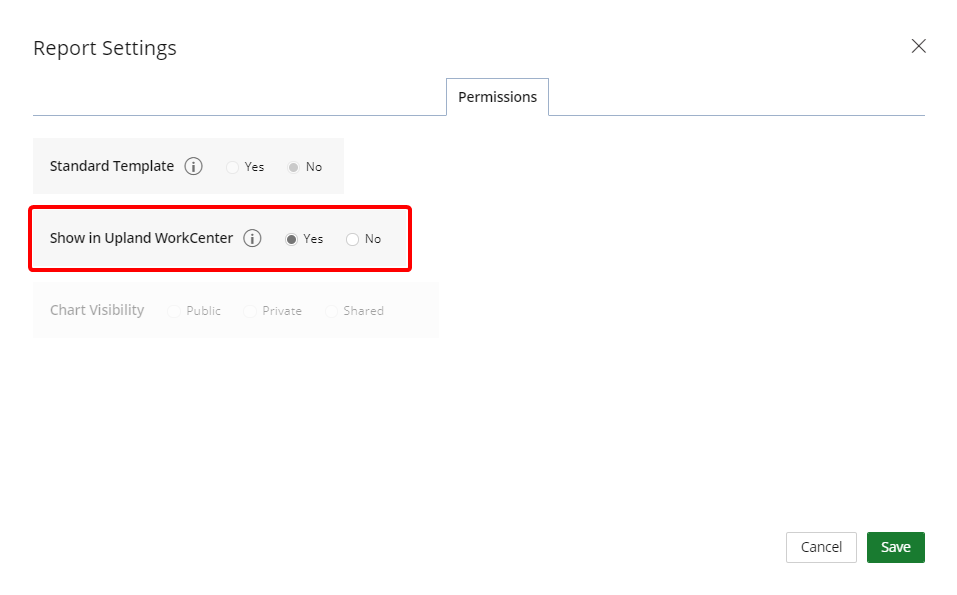Click the Show in Upland WorkCenter label
The height and width of the screenshot is (595, 957).
tap(141, 238)
